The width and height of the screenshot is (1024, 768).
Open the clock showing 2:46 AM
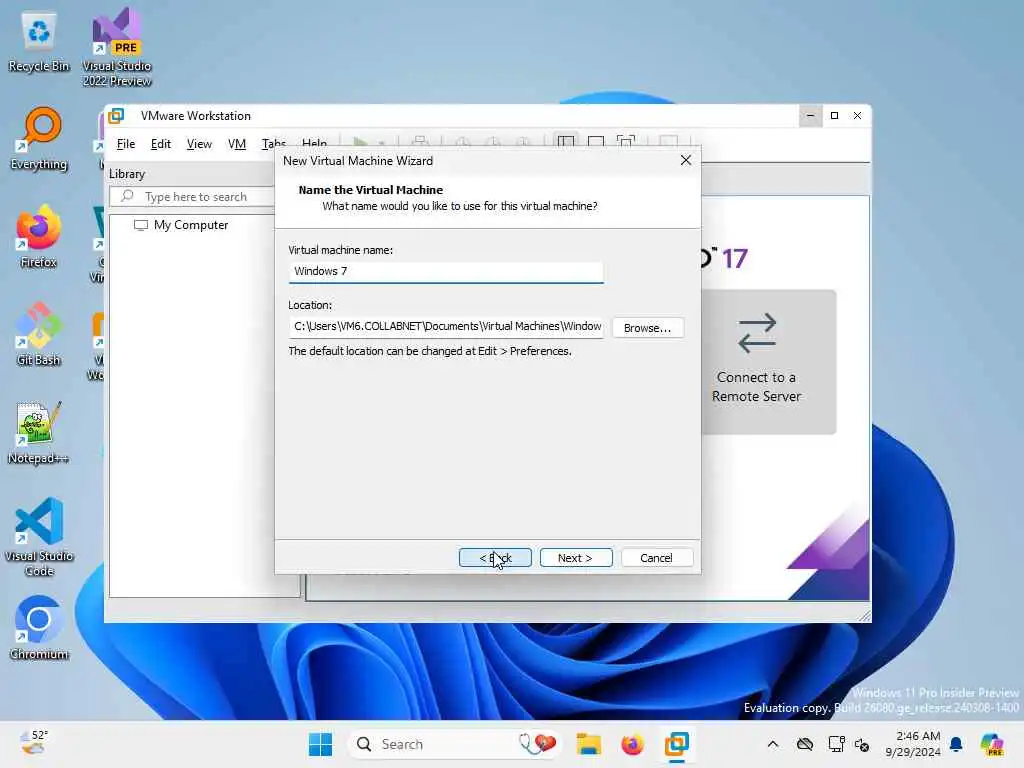click(x=913, y=744)
